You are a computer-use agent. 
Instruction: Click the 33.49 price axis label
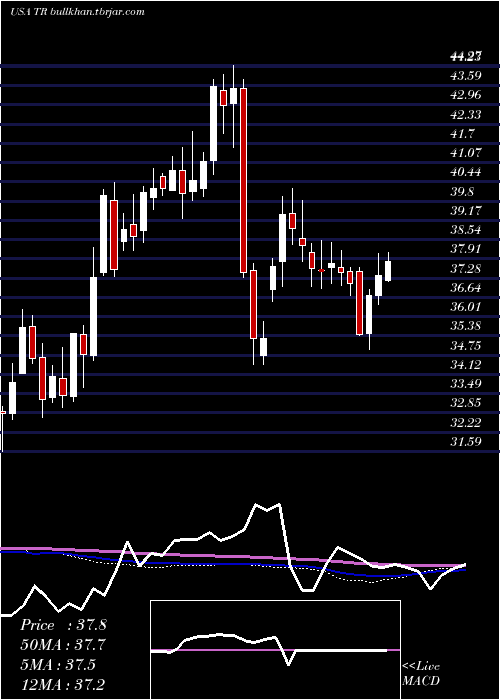tap(466, 384)
